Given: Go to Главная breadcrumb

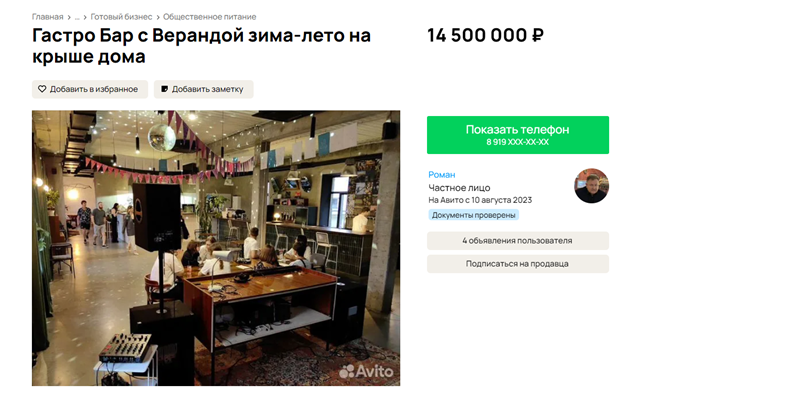Looking at the screenshot, I should (x=47, y=17).
